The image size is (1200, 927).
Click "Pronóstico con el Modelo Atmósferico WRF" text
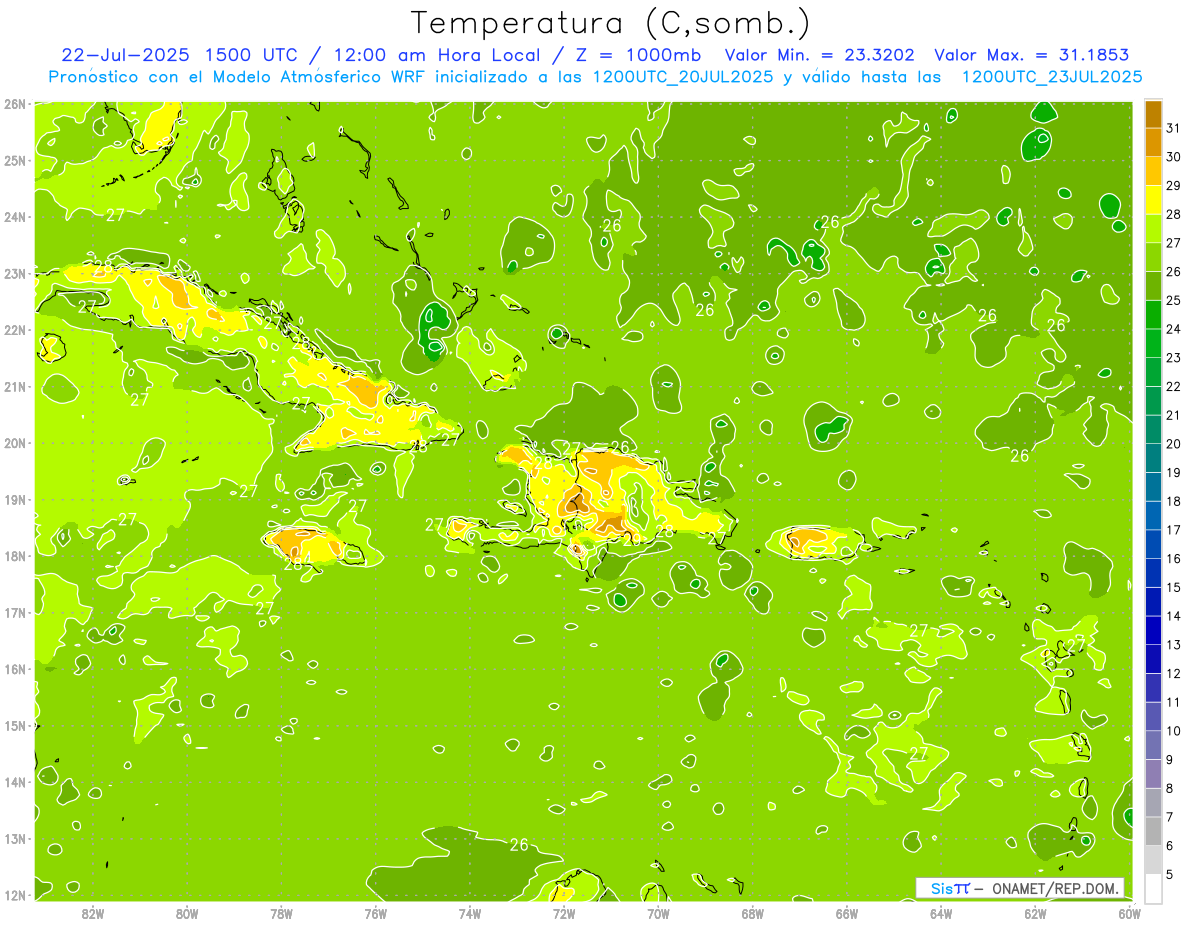click(238, 77)
